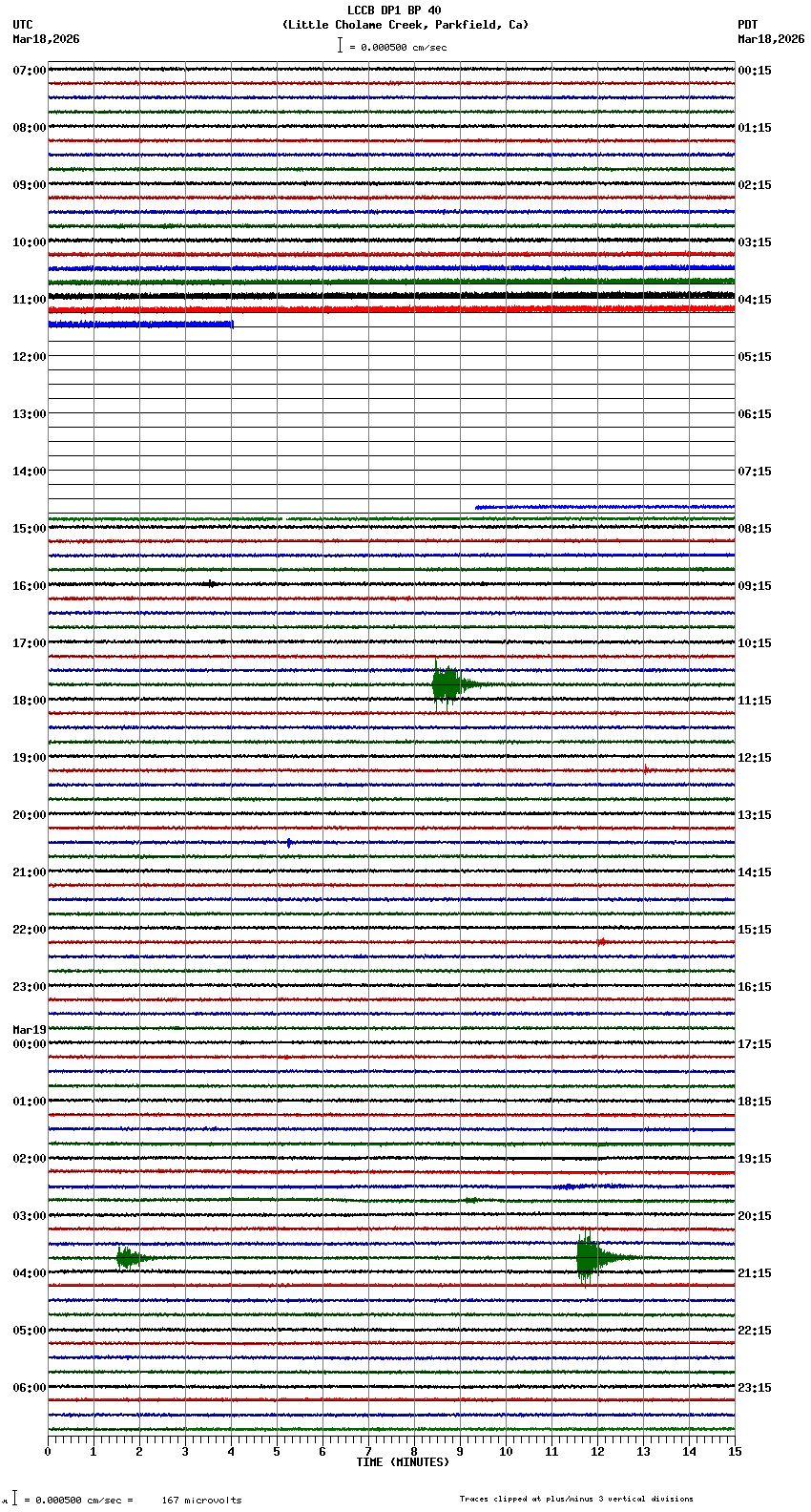Click the 11:15 PDT time label
The image size is (811, 1512).
pos(755,701)
